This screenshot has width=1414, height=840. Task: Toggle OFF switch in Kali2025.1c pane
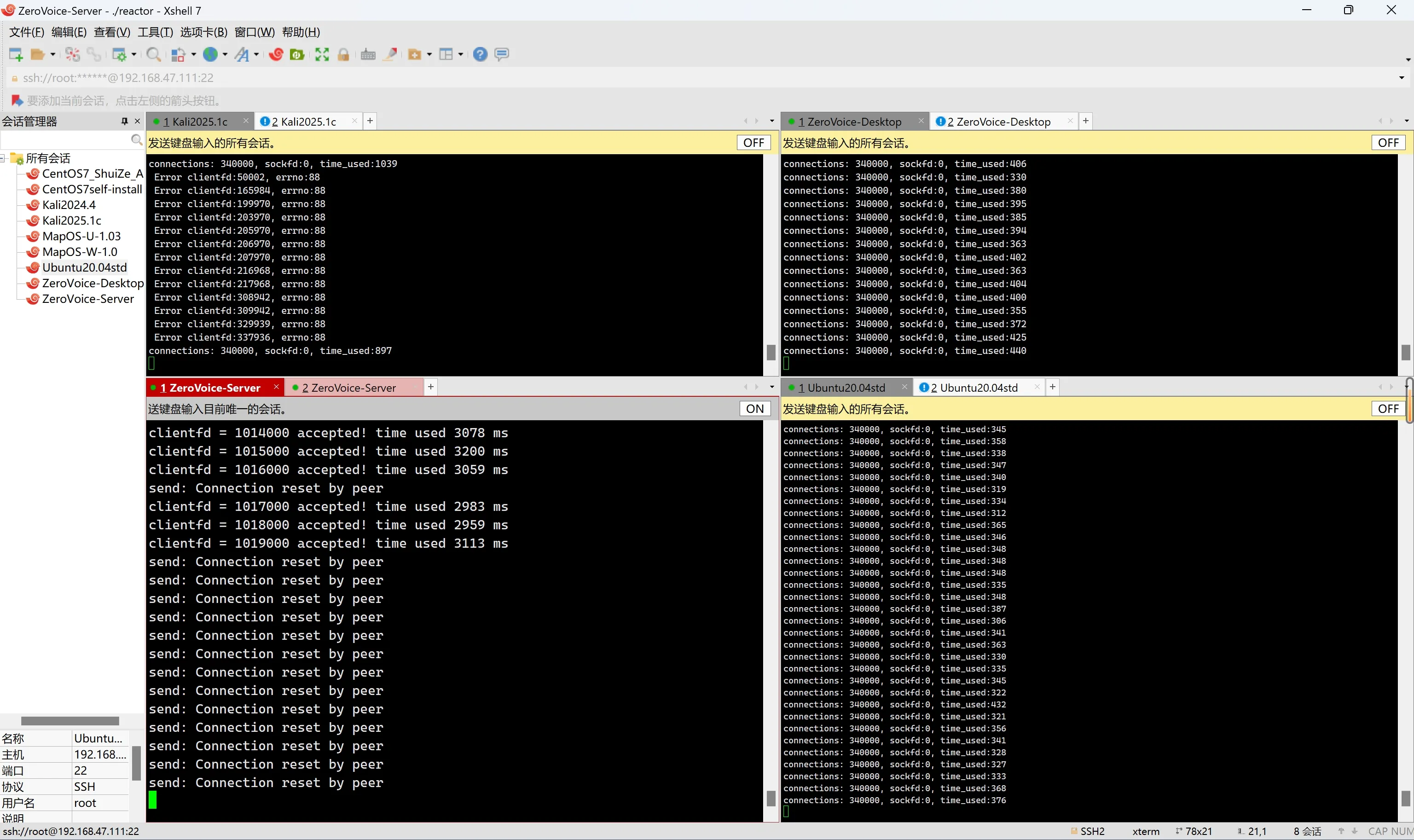[753, 143]
